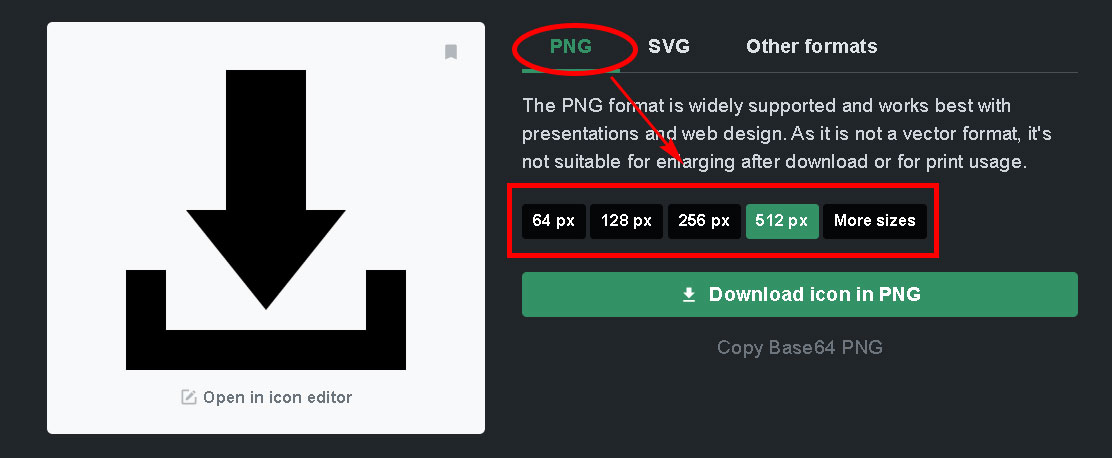Click the pencil edit icon beside editor link
The height and width of the screenshot is (458, 1112).
click(189, 397)
